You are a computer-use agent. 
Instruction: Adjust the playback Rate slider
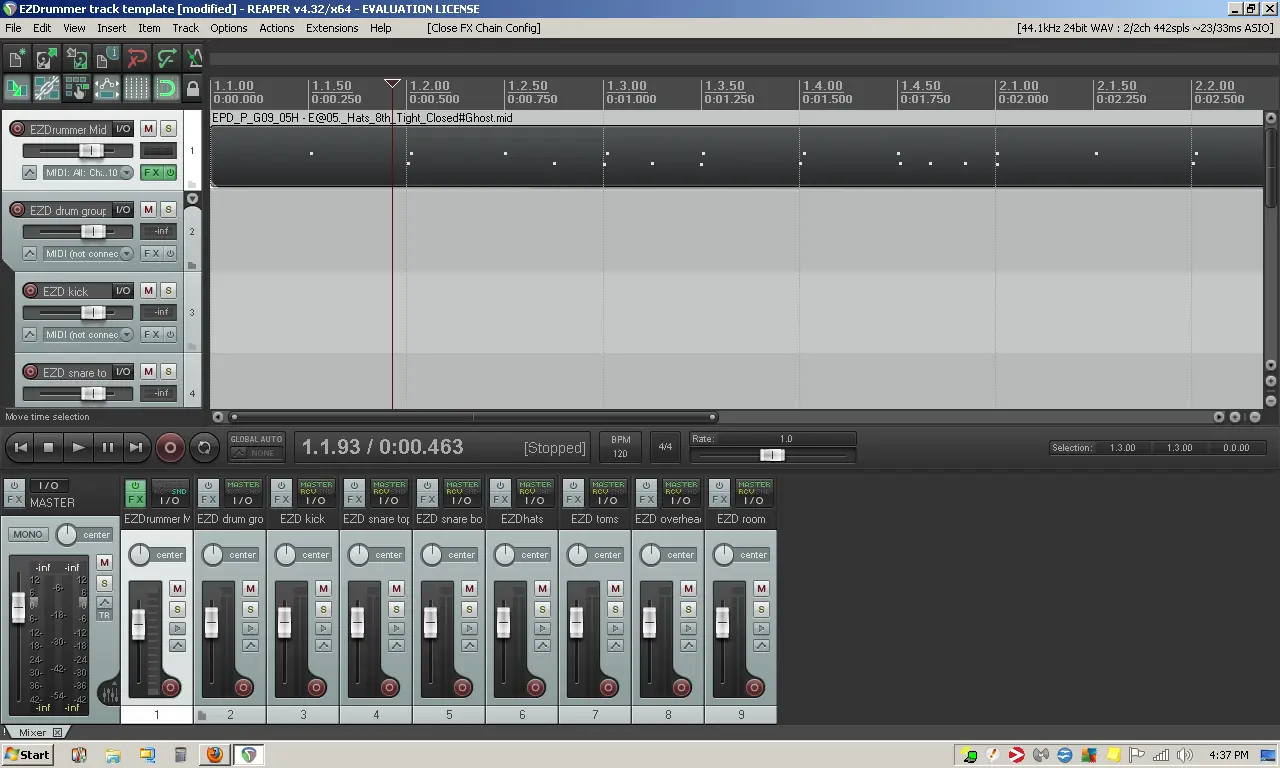pos(772,455)
